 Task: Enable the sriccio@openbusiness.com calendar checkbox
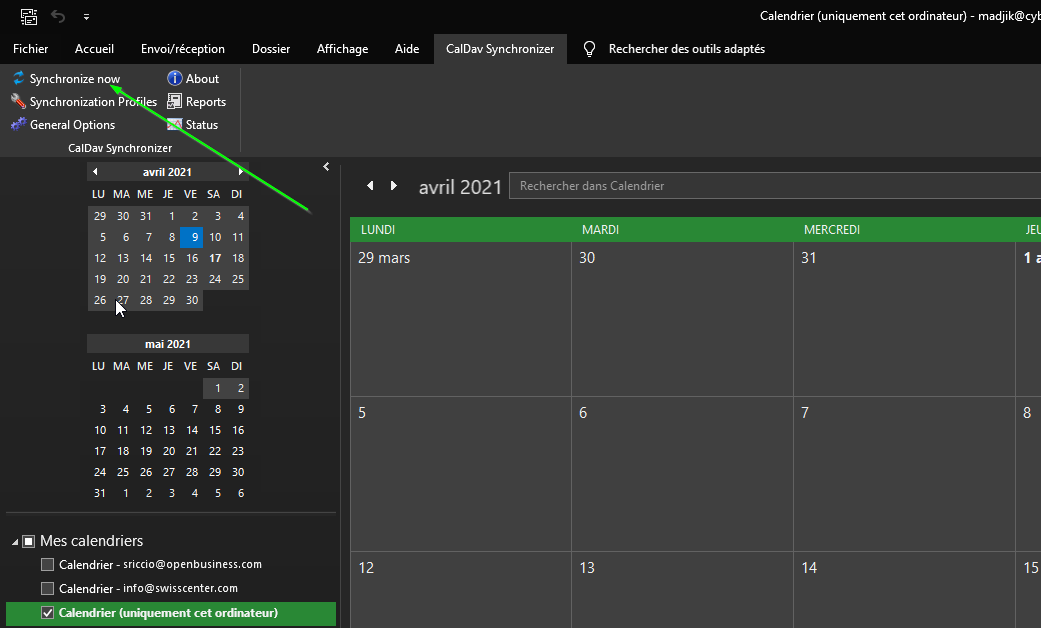coord(47,565)
